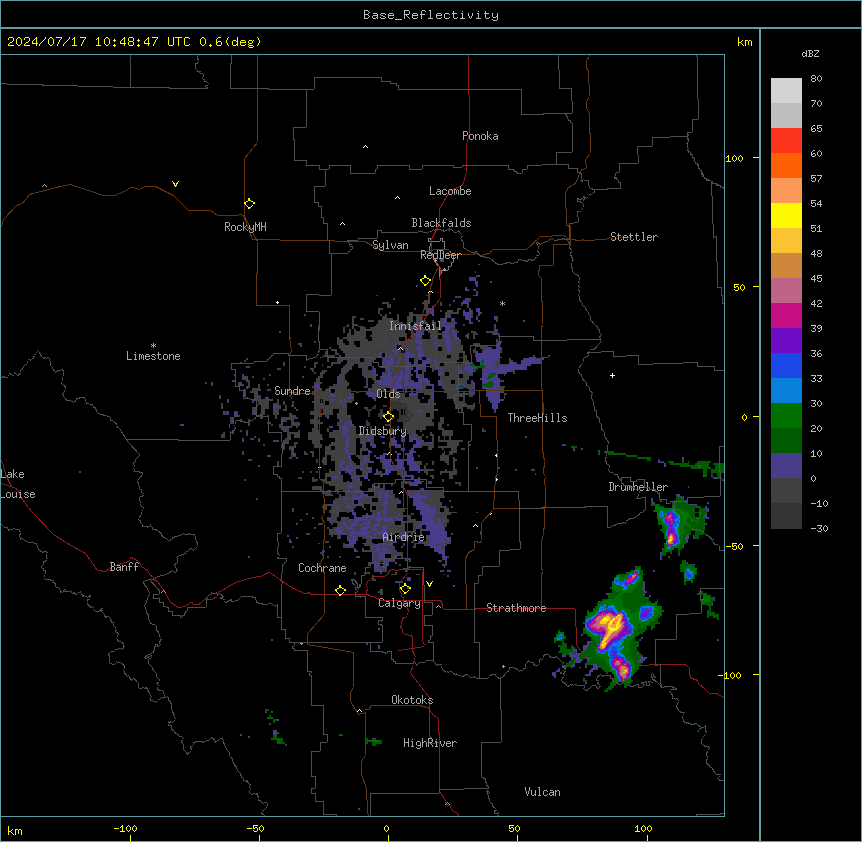Viewport: 862px width, 842px height.
Task: Click the Blackfalds city label
Action: coord(441,223)
